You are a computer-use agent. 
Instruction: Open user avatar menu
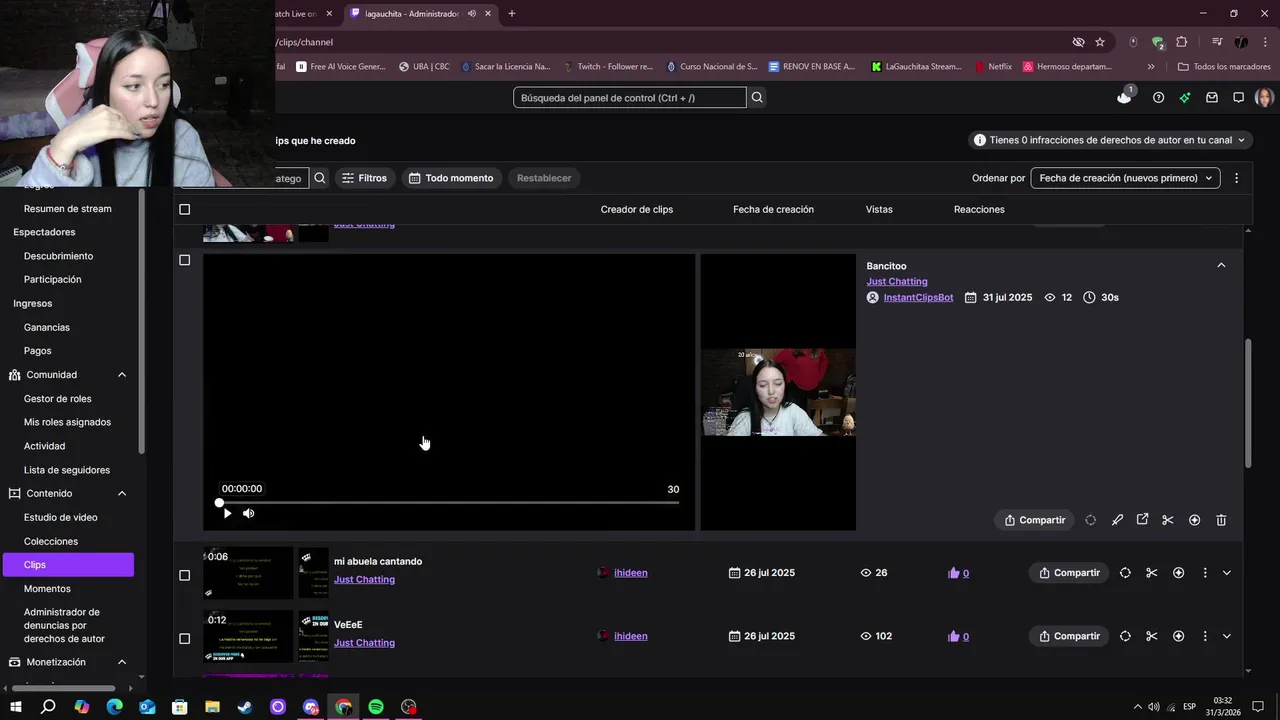[x=1264, y=97]
